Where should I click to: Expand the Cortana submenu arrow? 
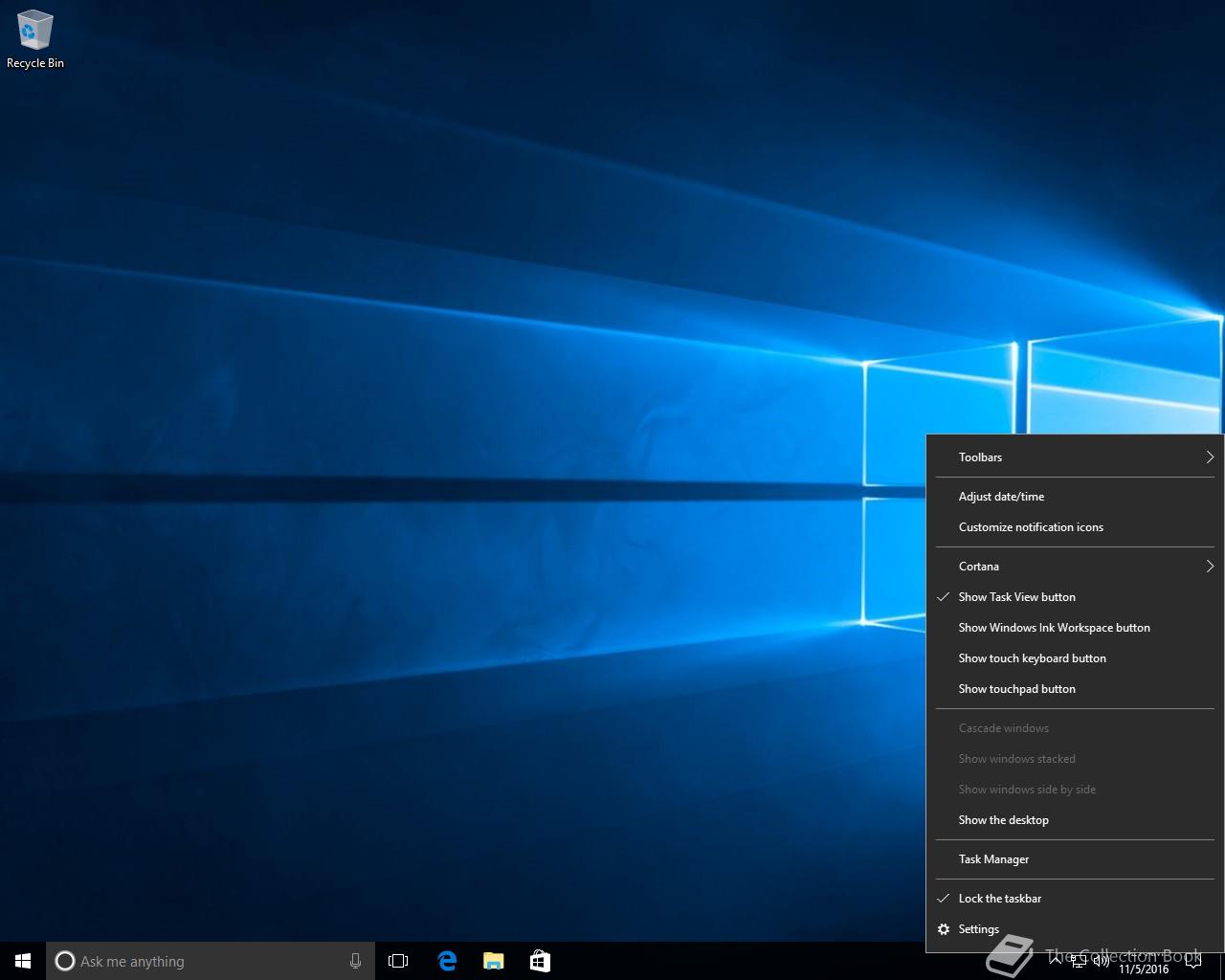[1210, 567]
